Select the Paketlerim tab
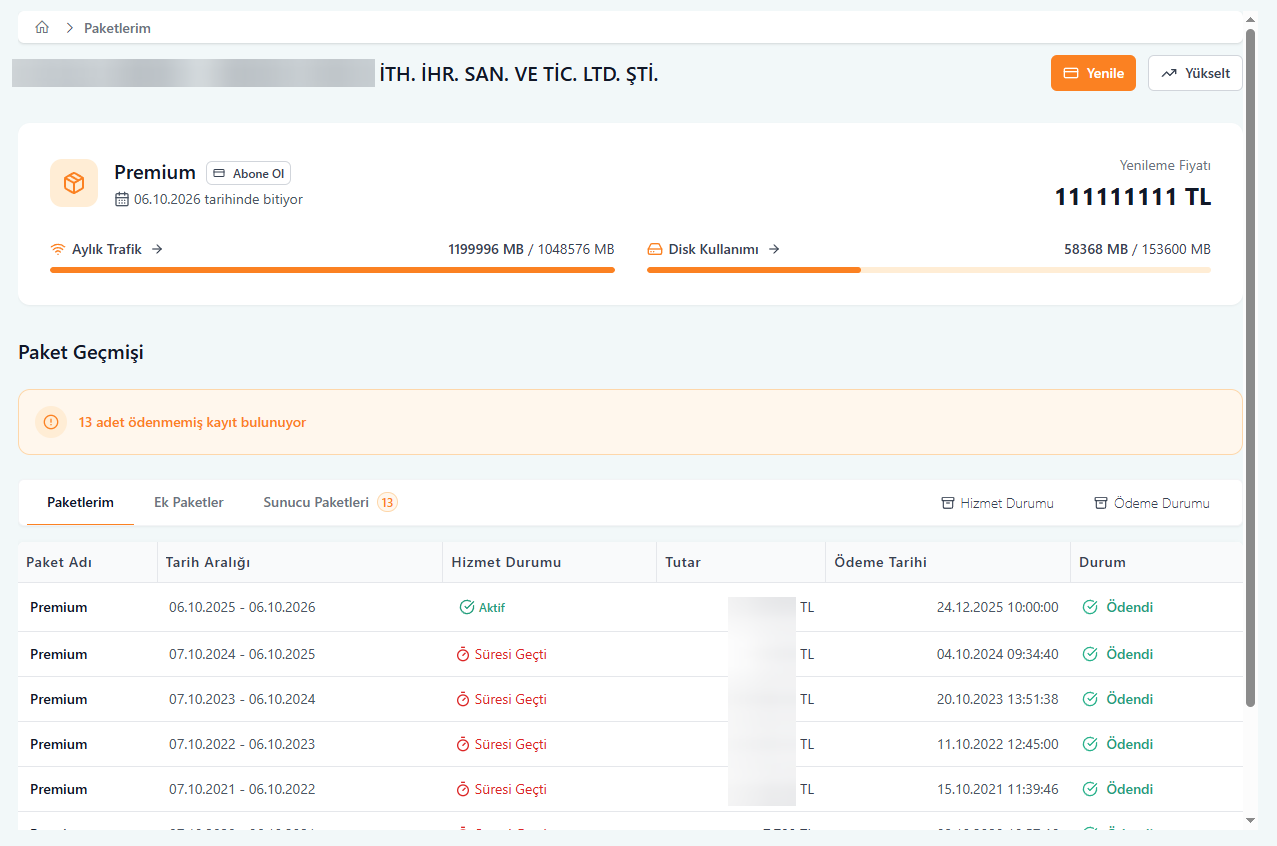This screenshot has height=846, width=1277. [x=80, y=502]
